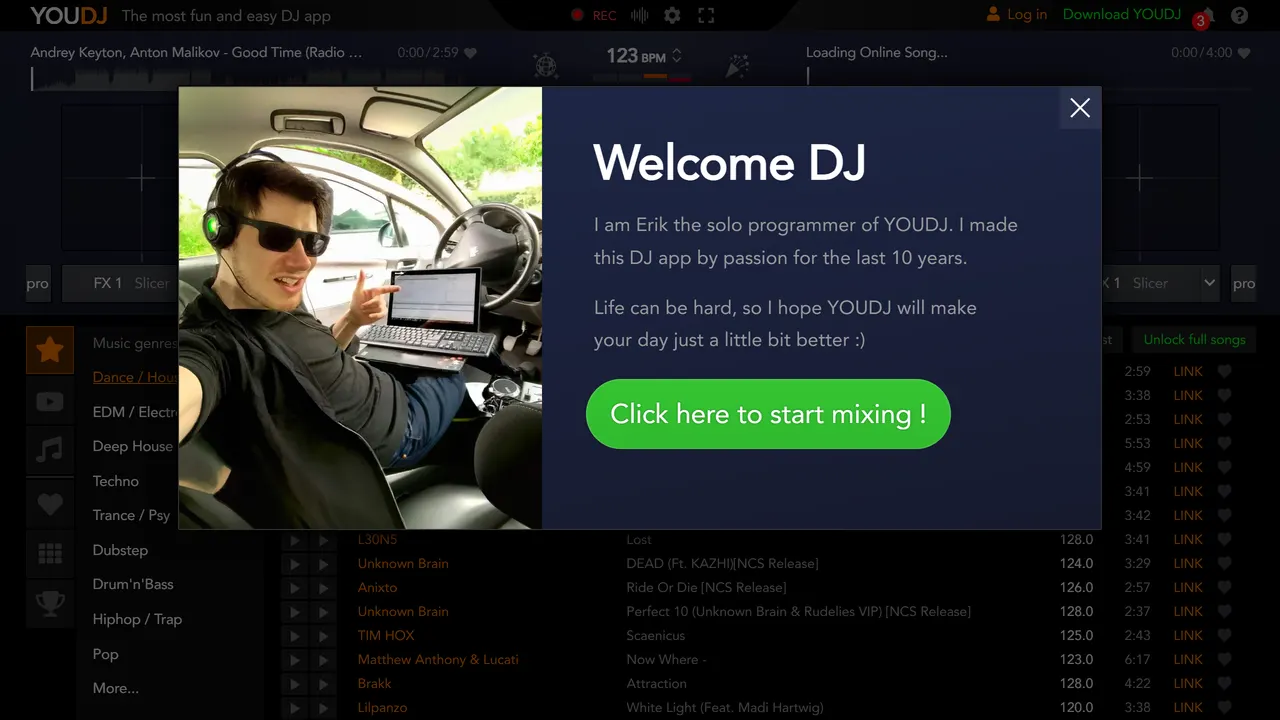Viewport: 1280px width, 720px height.
Task: Click song title Now Where -
Action: point(666,659)
